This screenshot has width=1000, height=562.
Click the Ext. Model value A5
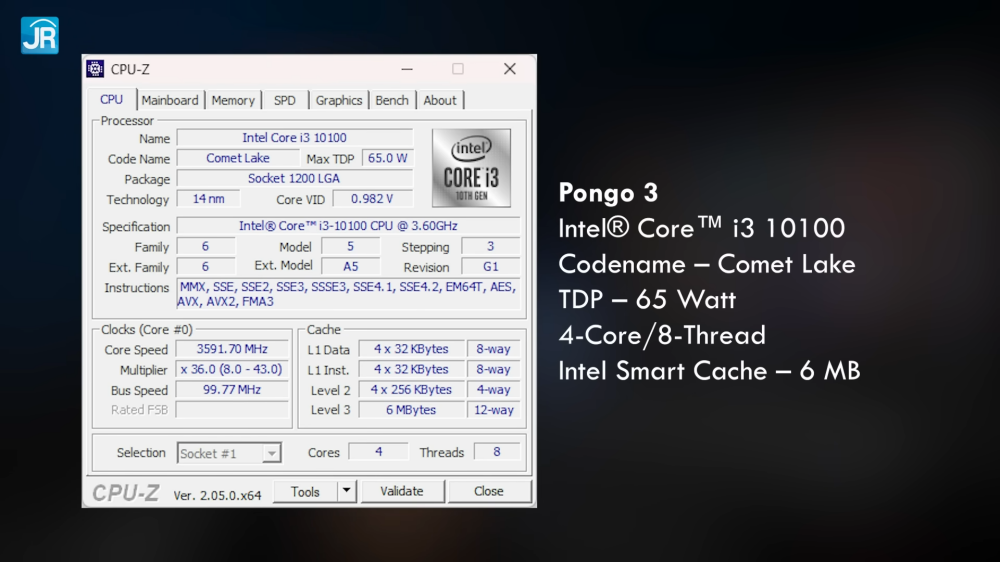[x=350, y=267]
